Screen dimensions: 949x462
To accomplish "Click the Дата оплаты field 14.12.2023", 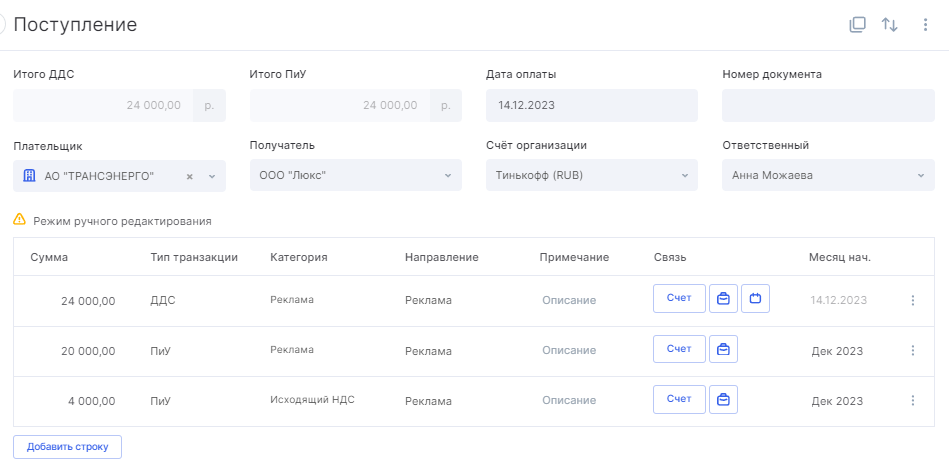I will (592, 105).
